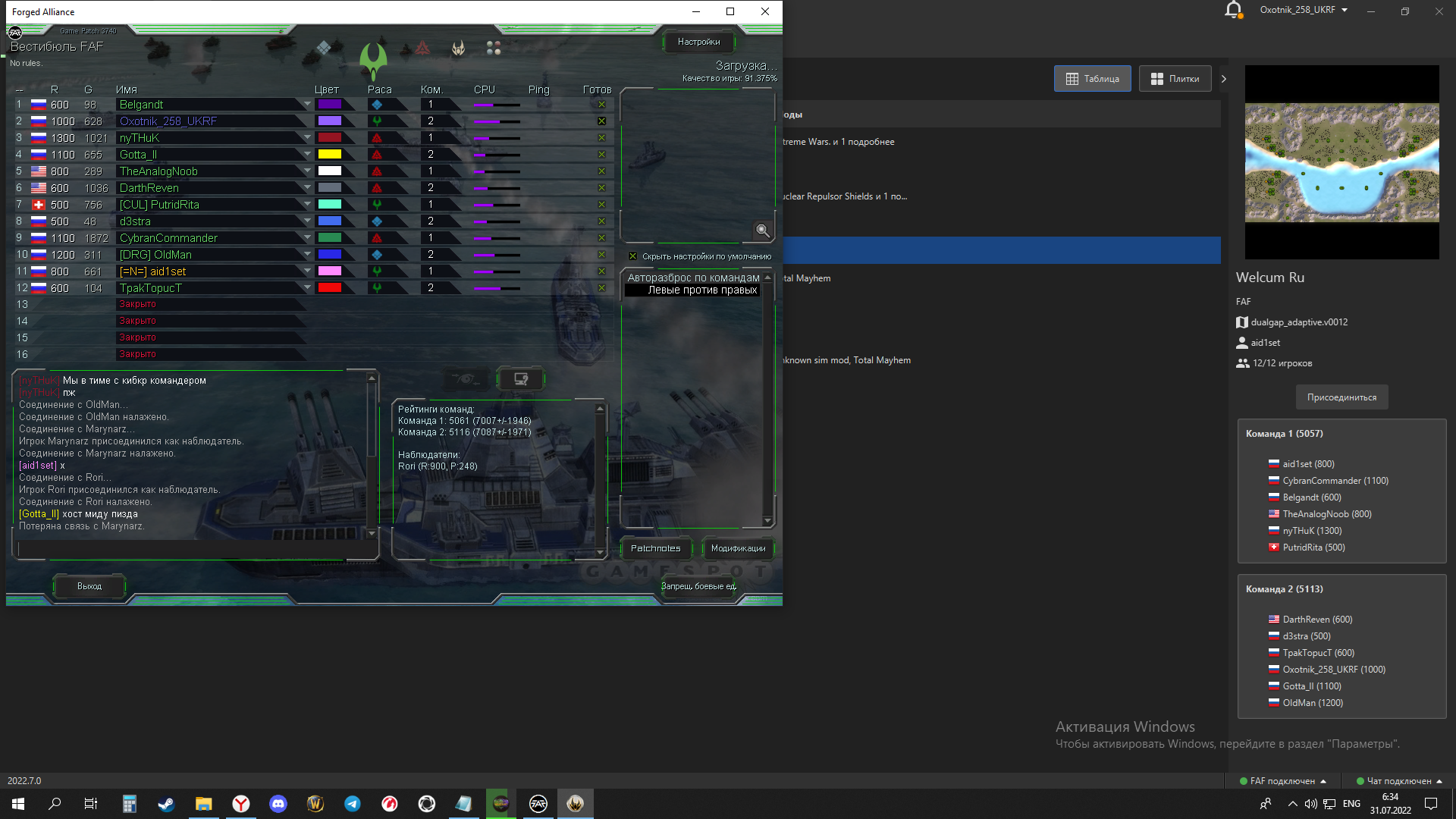Toggle ready checkbox for Oxotnik_258_UKRF
The width and height of the screenshot is (1456, 819).
point(601,121)
